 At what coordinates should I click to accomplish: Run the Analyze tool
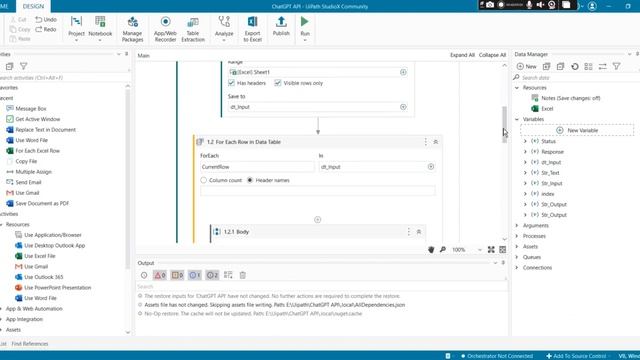pos(224,29)
